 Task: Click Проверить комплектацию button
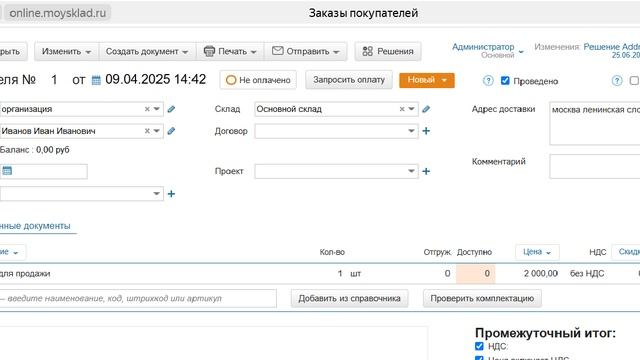(482, 298)
